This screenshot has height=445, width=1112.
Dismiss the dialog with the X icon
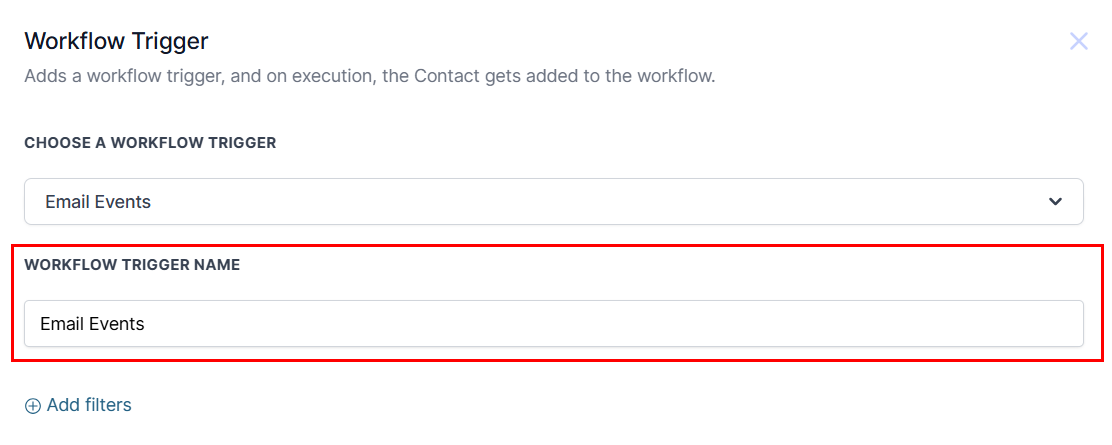1078,41
